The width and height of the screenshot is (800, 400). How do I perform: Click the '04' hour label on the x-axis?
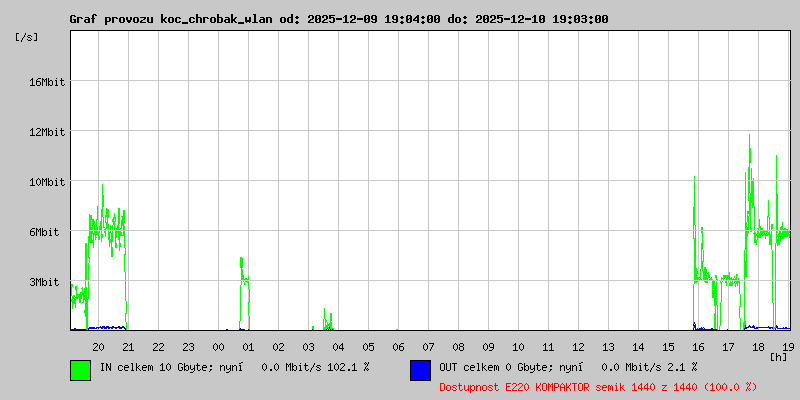[x=338, y=347]
